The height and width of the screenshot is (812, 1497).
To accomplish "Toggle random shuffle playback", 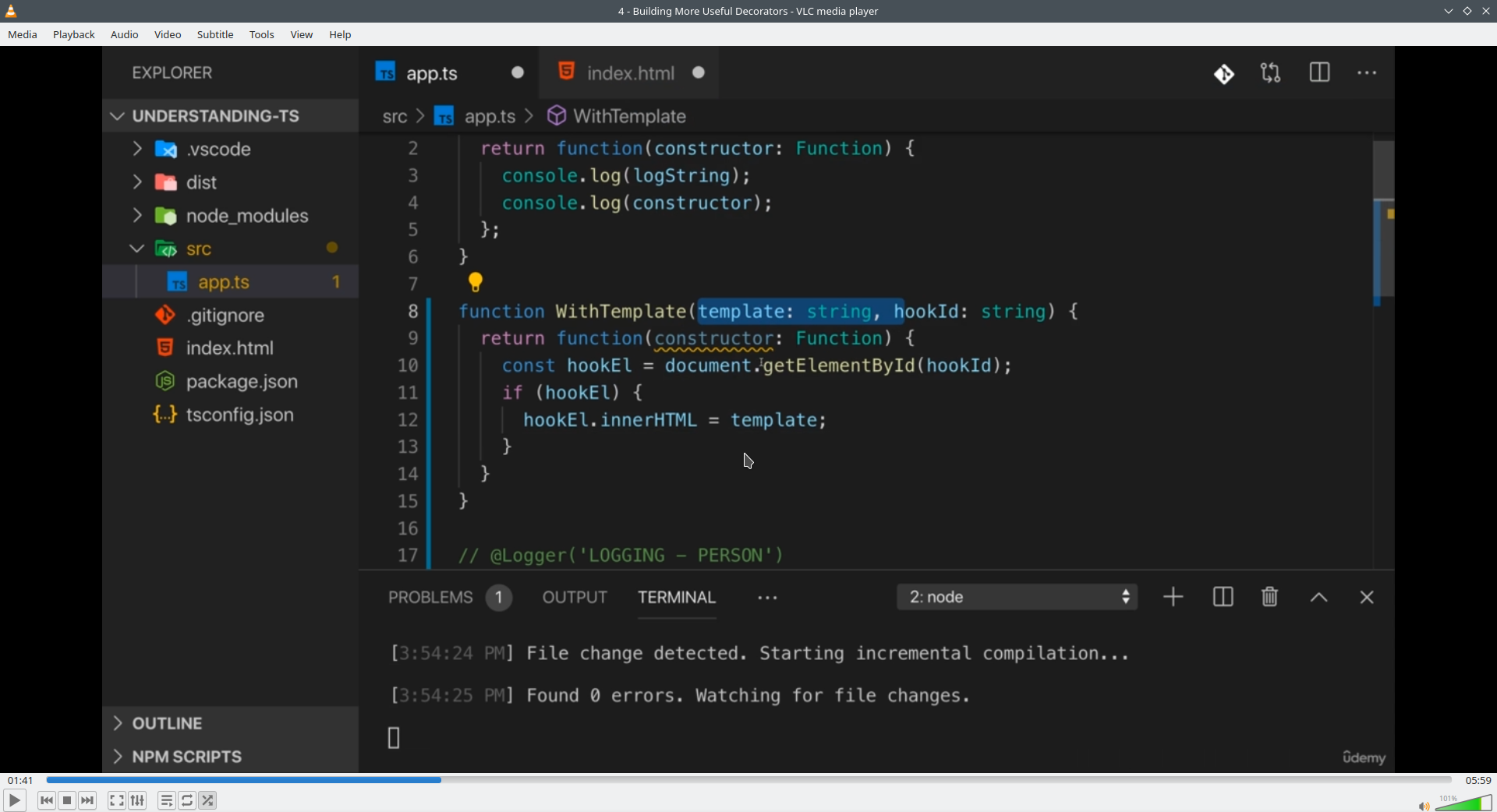I will point(208,800).
